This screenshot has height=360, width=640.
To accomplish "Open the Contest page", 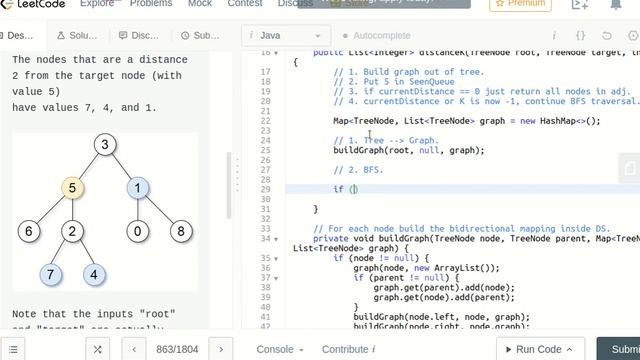I will pyautogui.click(x=245, y=4).
